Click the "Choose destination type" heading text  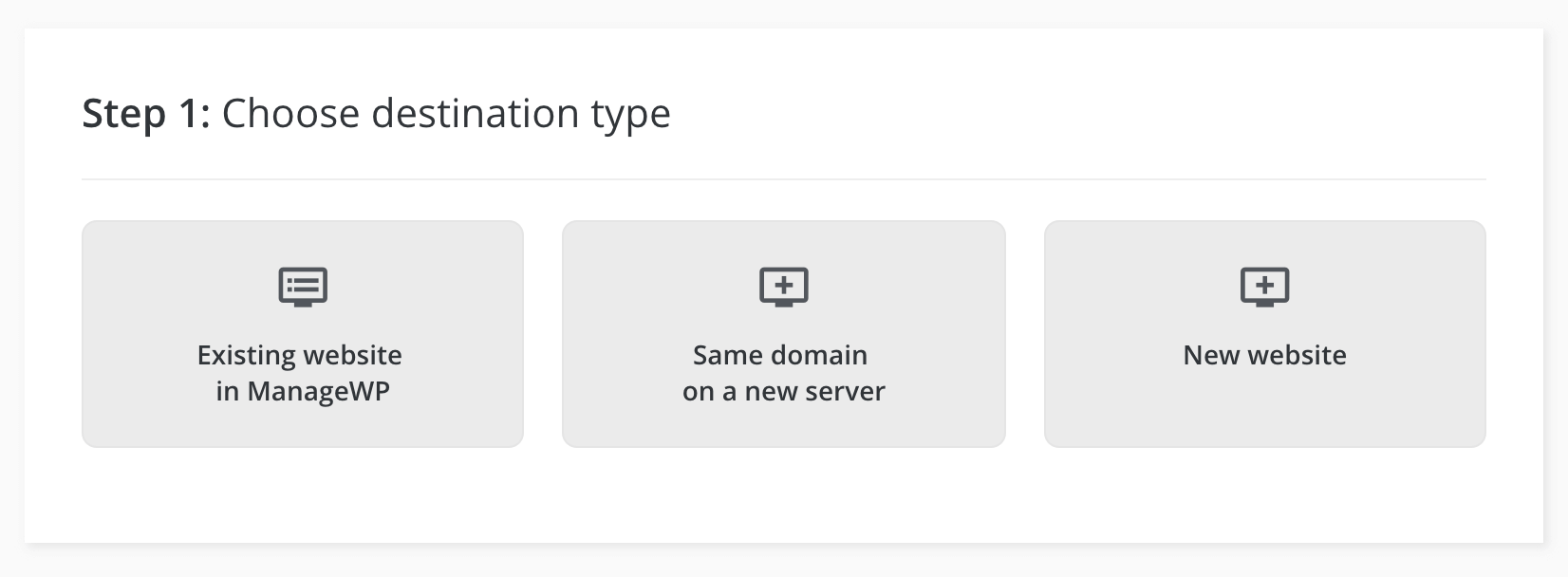tap(446, 113)
